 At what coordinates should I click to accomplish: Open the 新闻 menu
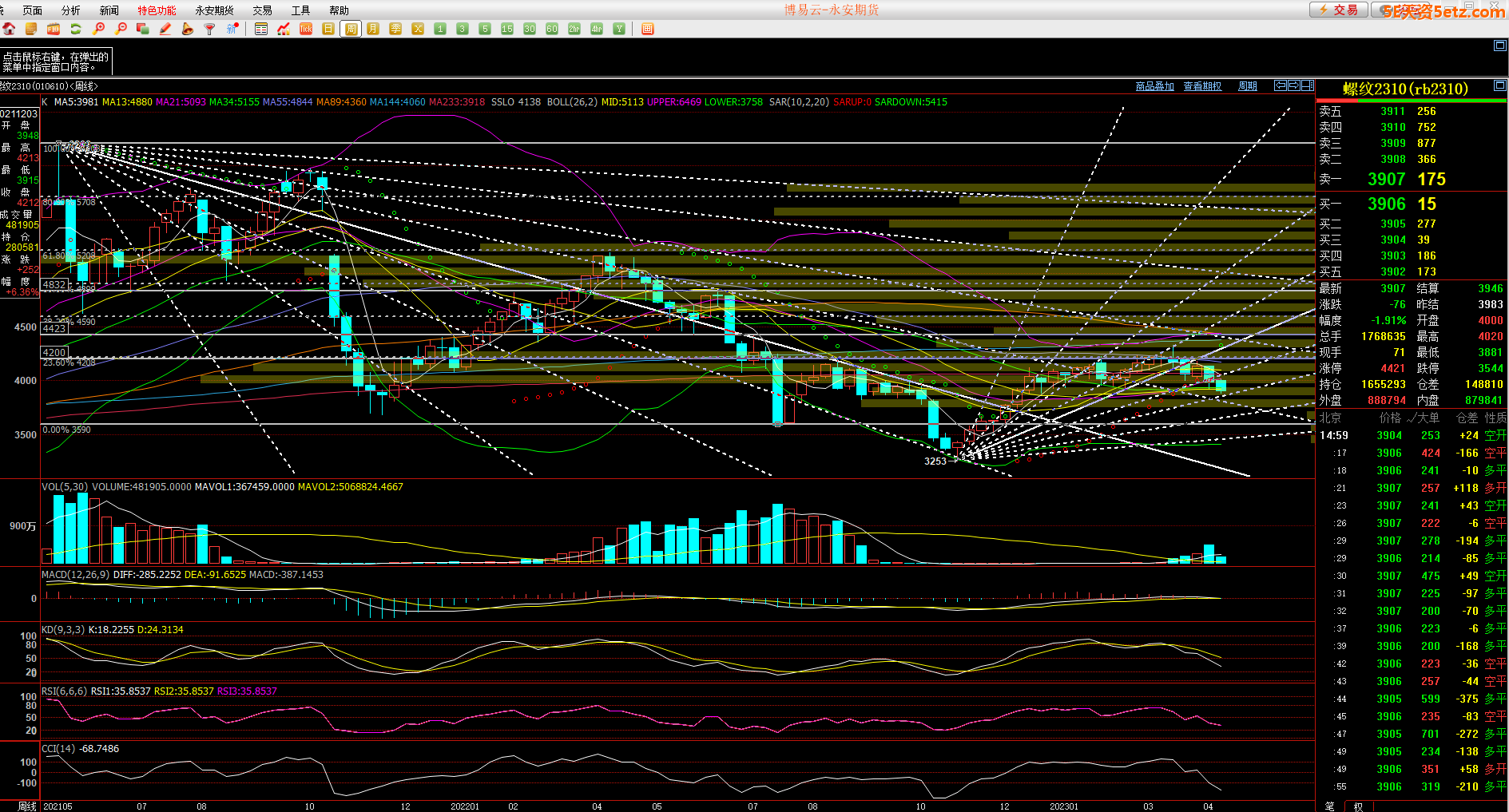(109, 10)
